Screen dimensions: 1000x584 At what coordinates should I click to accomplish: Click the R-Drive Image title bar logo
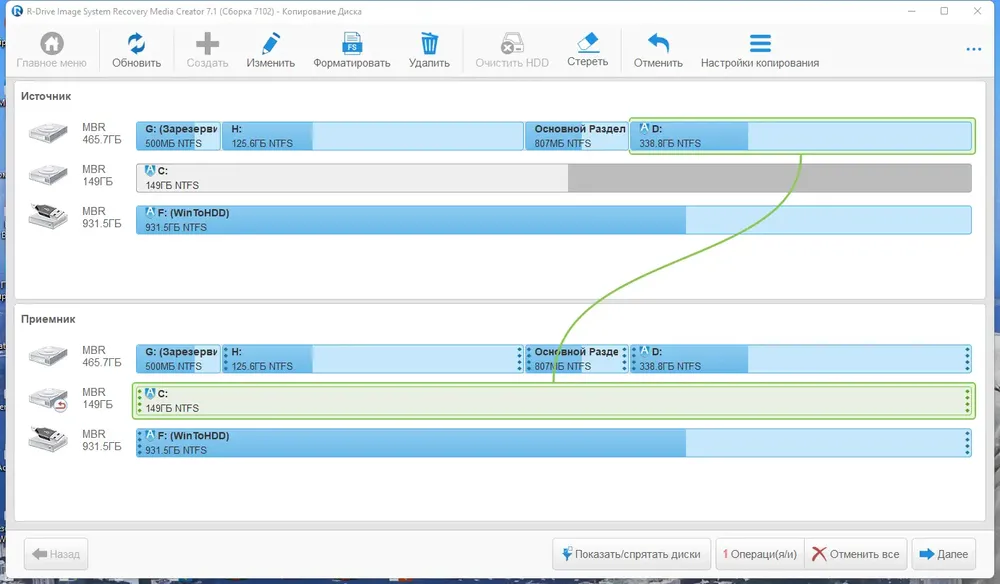17,11
